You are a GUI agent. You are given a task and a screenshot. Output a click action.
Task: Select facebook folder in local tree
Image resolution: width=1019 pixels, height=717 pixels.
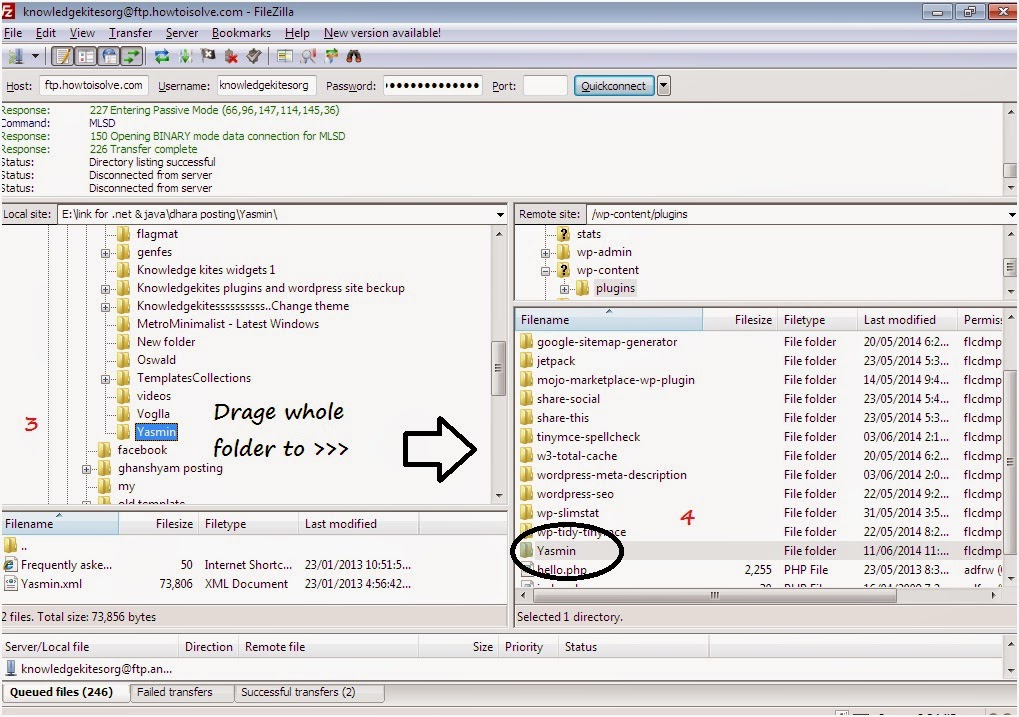[142, 450]
